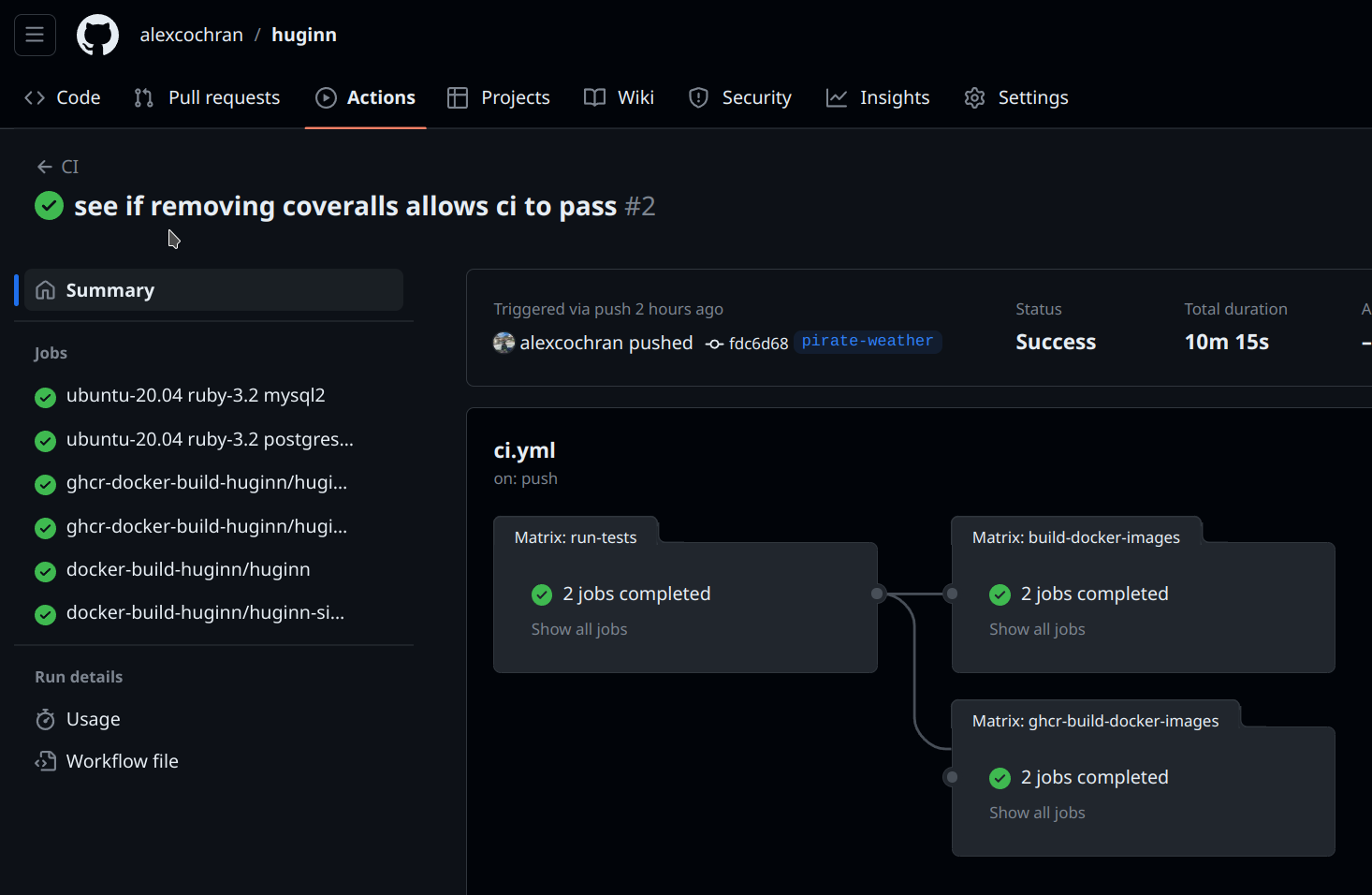Click the Actions play-circle icon
This screenshot has width=1372, height=895.
coord(326,97)
